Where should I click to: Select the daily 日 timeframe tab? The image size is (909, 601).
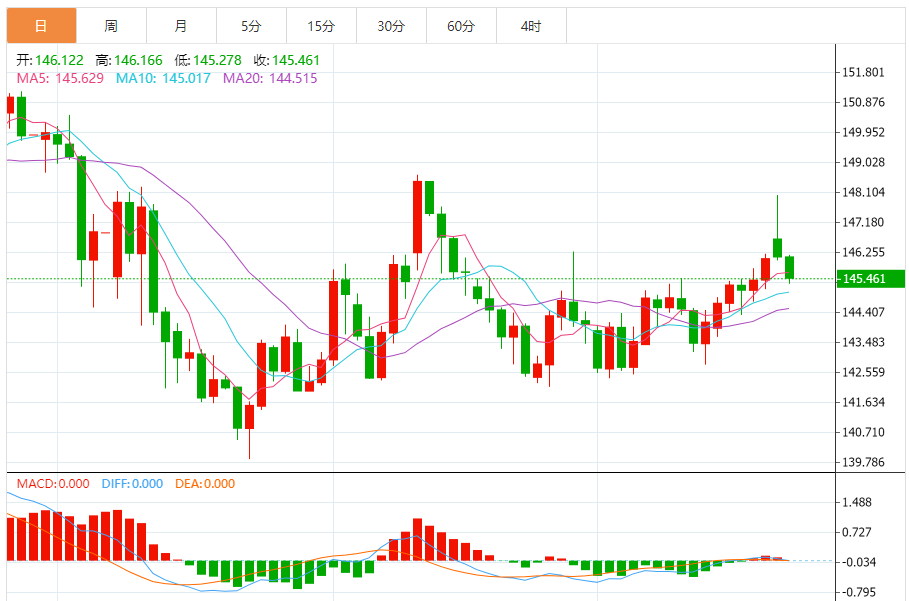pos(41,26)
